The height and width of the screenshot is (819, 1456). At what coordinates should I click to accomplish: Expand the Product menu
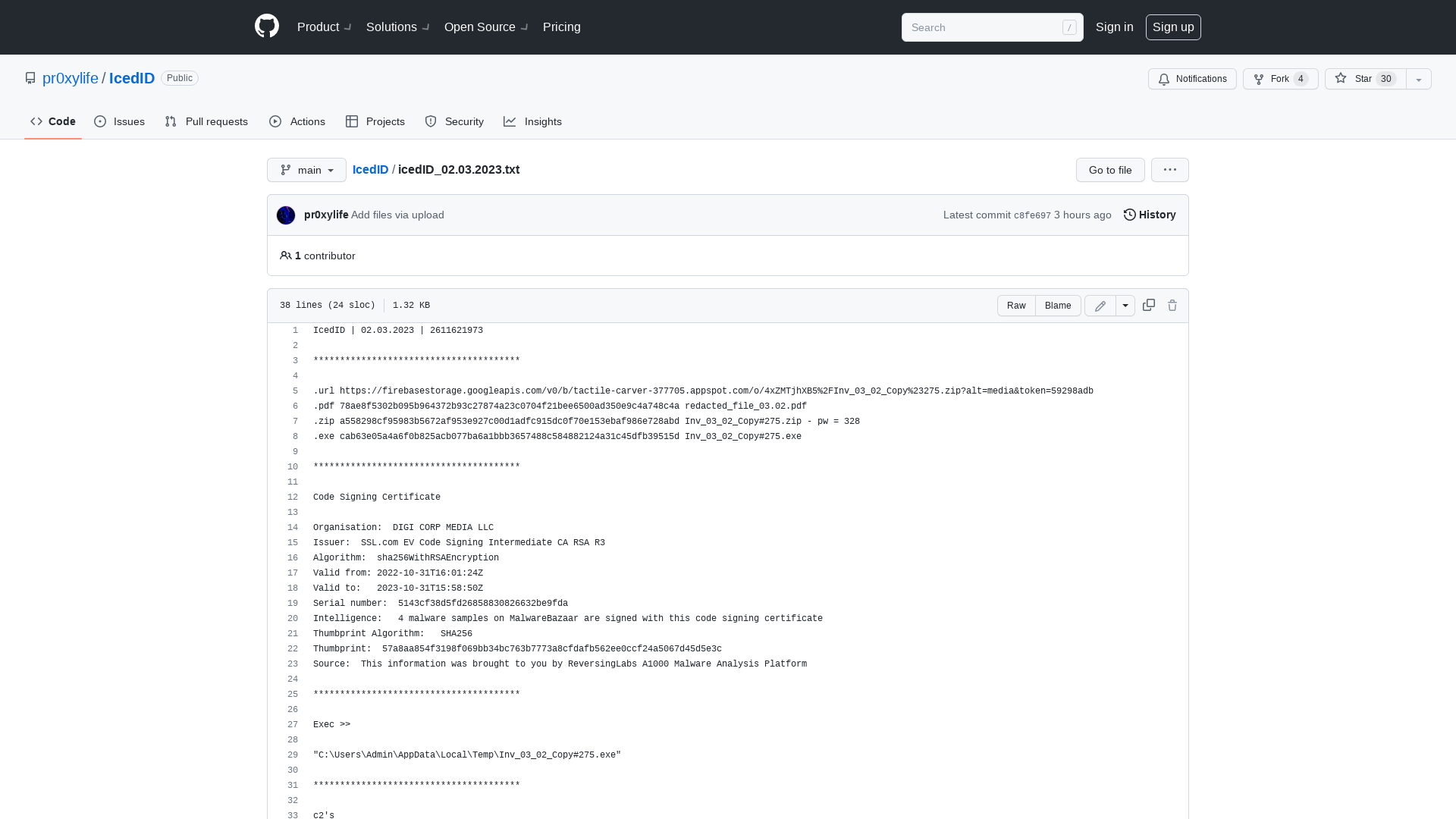click(x=325, y=27)
